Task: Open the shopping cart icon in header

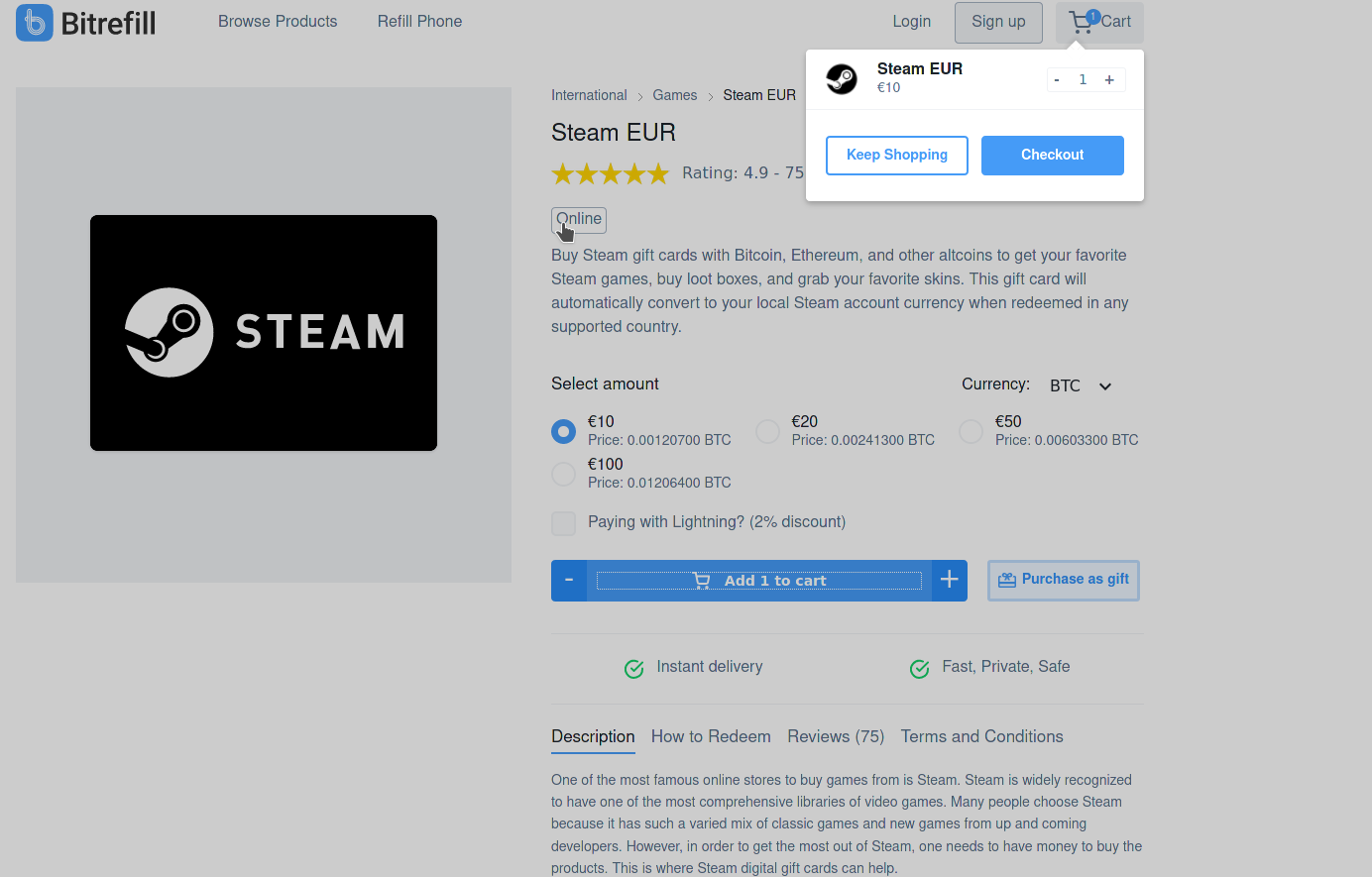Action: tap(1082, 22)
